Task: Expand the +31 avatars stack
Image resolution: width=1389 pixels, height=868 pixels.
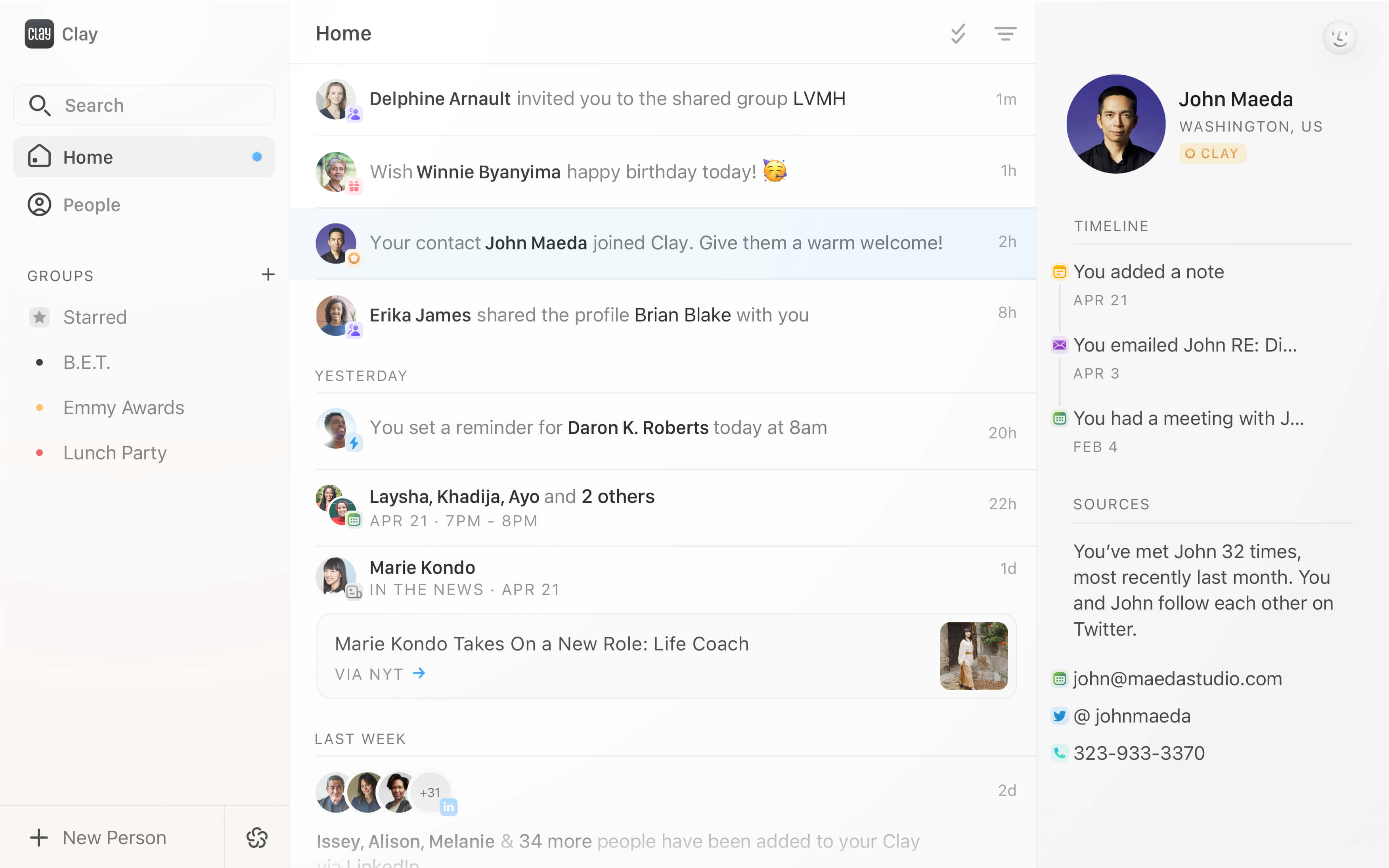Action: [x=430, y=792]
